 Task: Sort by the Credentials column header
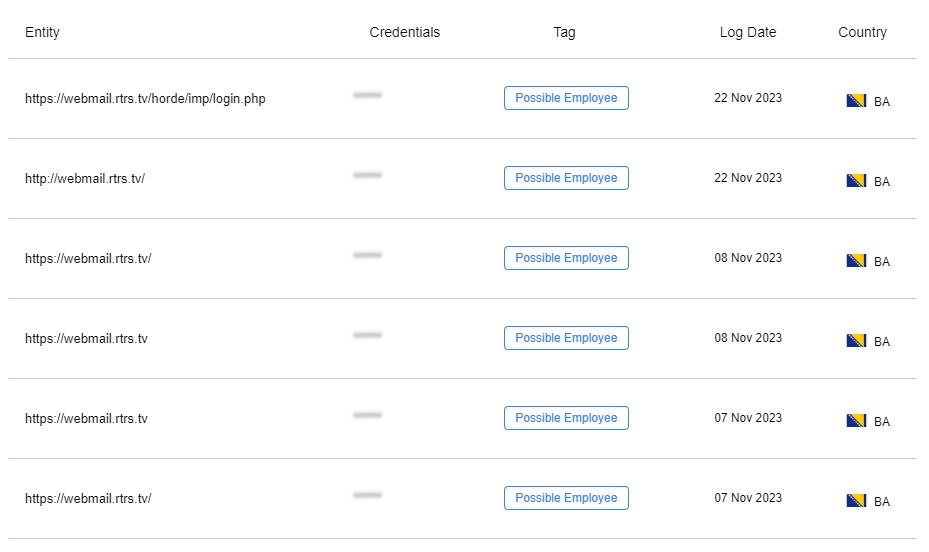[405, 32]
